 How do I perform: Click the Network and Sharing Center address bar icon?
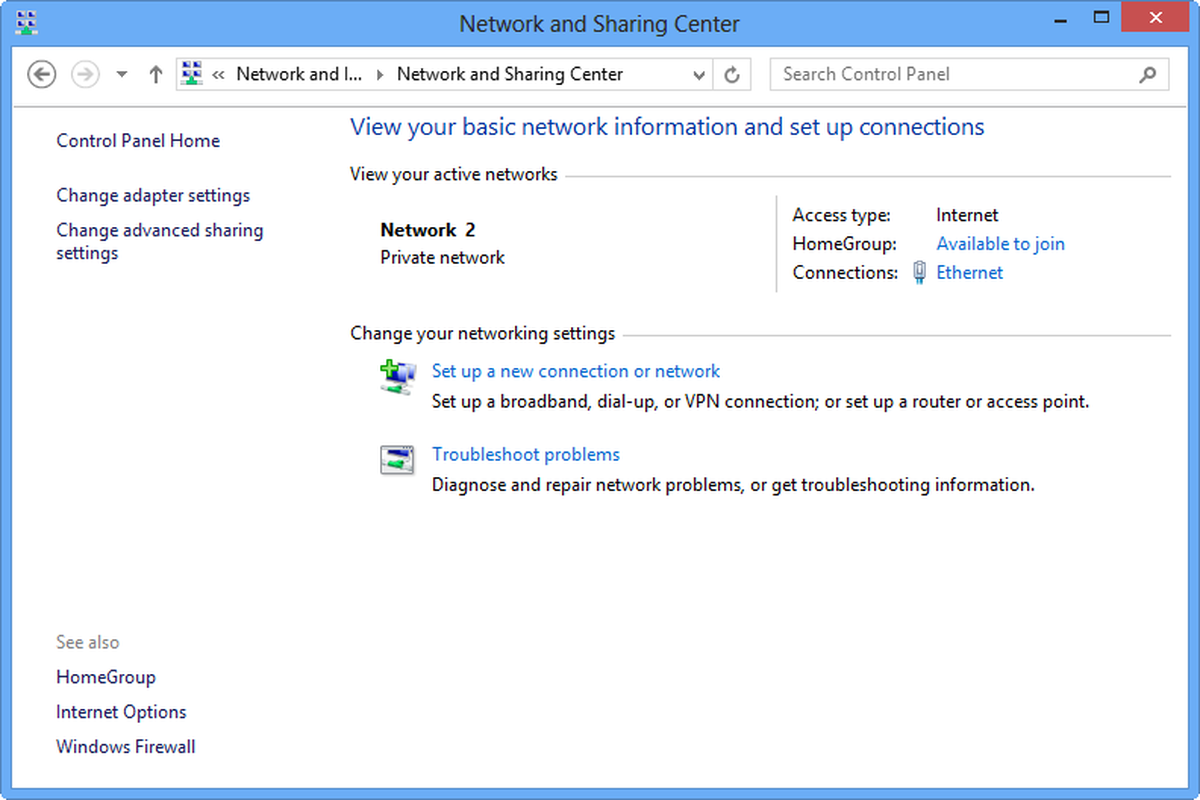coord(191,73)
